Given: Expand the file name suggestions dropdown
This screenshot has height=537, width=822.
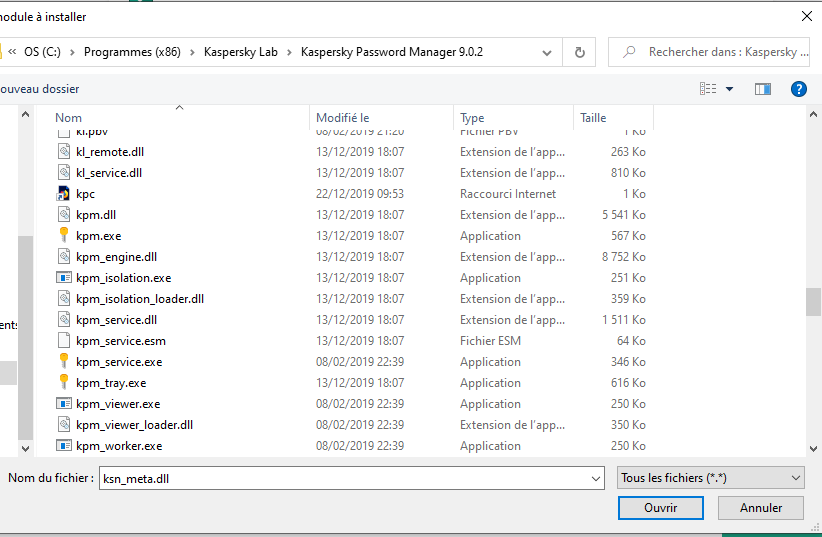Looking at the screenshot, I should pos(595,478).
